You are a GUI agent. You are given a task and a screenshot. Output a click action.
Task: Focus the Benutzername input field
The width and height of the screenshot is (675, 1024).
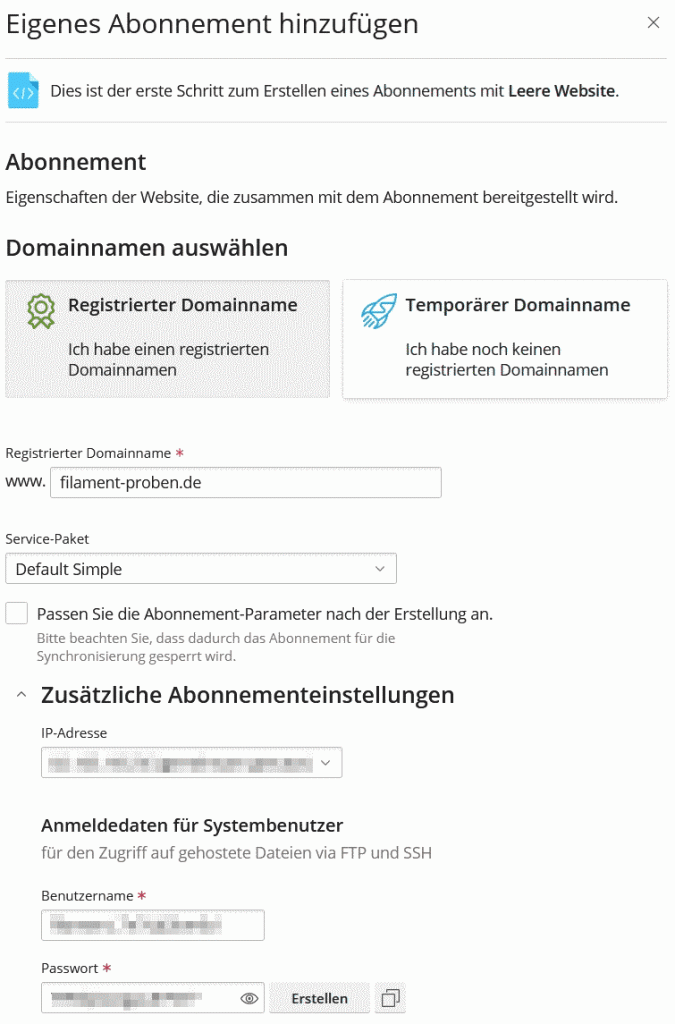pyautogui.click(x=152, y=925)
